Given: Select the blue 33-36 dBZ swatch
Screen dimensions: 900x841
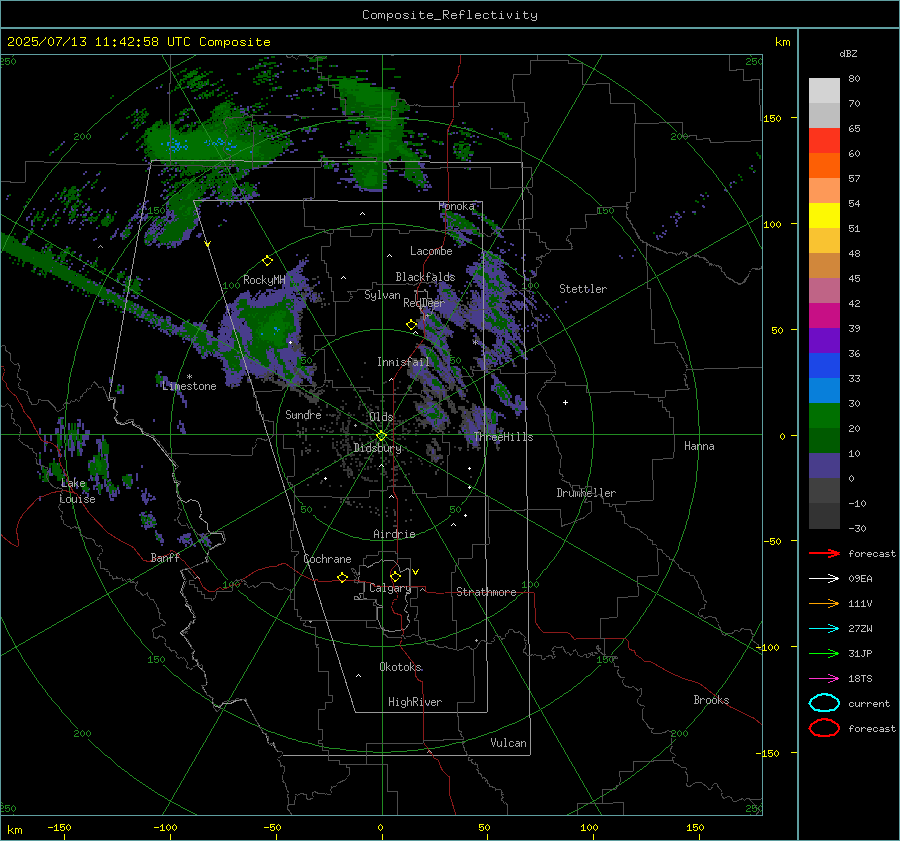Looking at the screenshot, I should (824, 366).
